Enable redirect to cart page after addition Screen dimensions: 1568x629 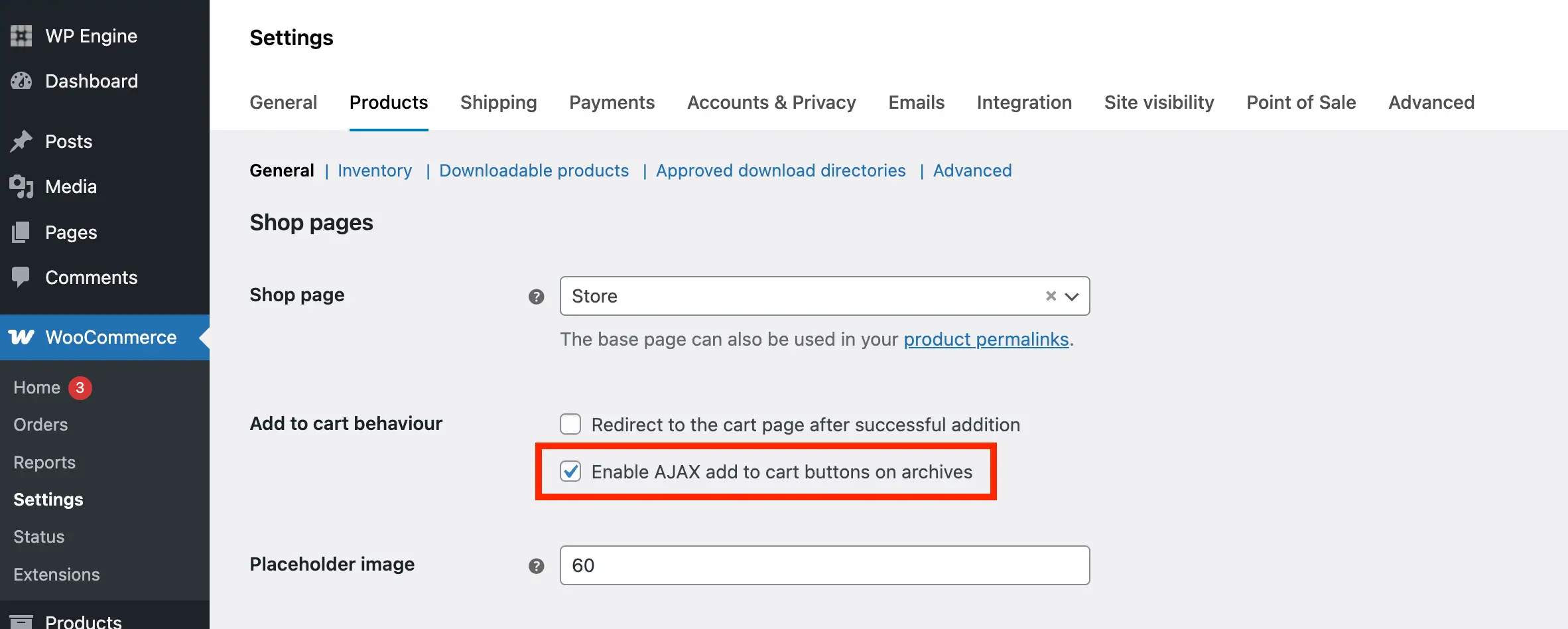tap(570, 424)
